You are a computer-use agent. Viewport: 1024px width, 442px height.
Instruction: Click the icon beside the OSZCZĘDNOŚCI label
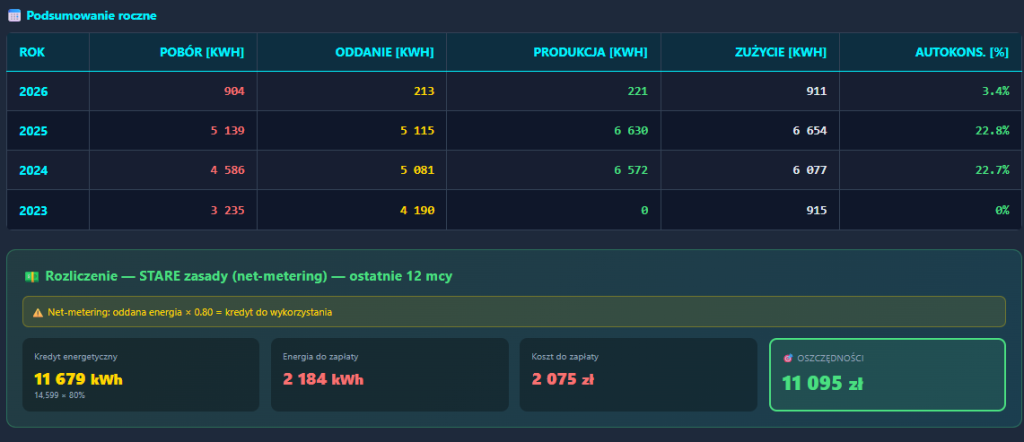click(789, 358)
